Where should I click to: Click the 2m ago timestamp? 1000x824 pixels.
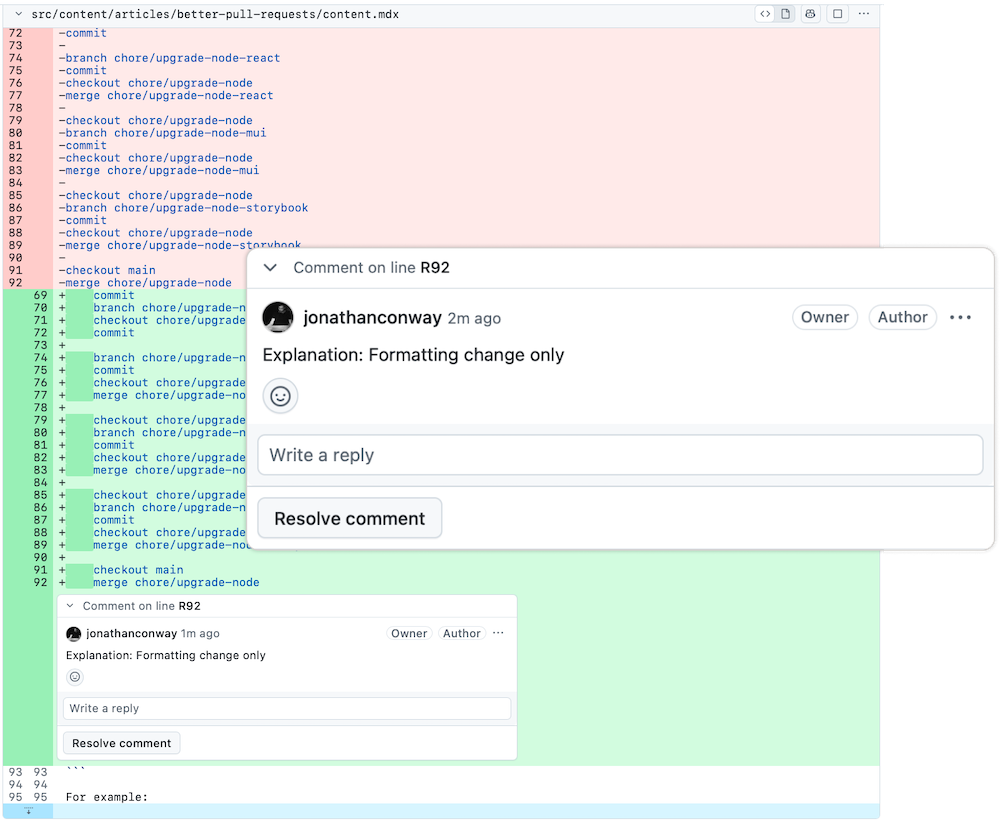pos(474,318)
